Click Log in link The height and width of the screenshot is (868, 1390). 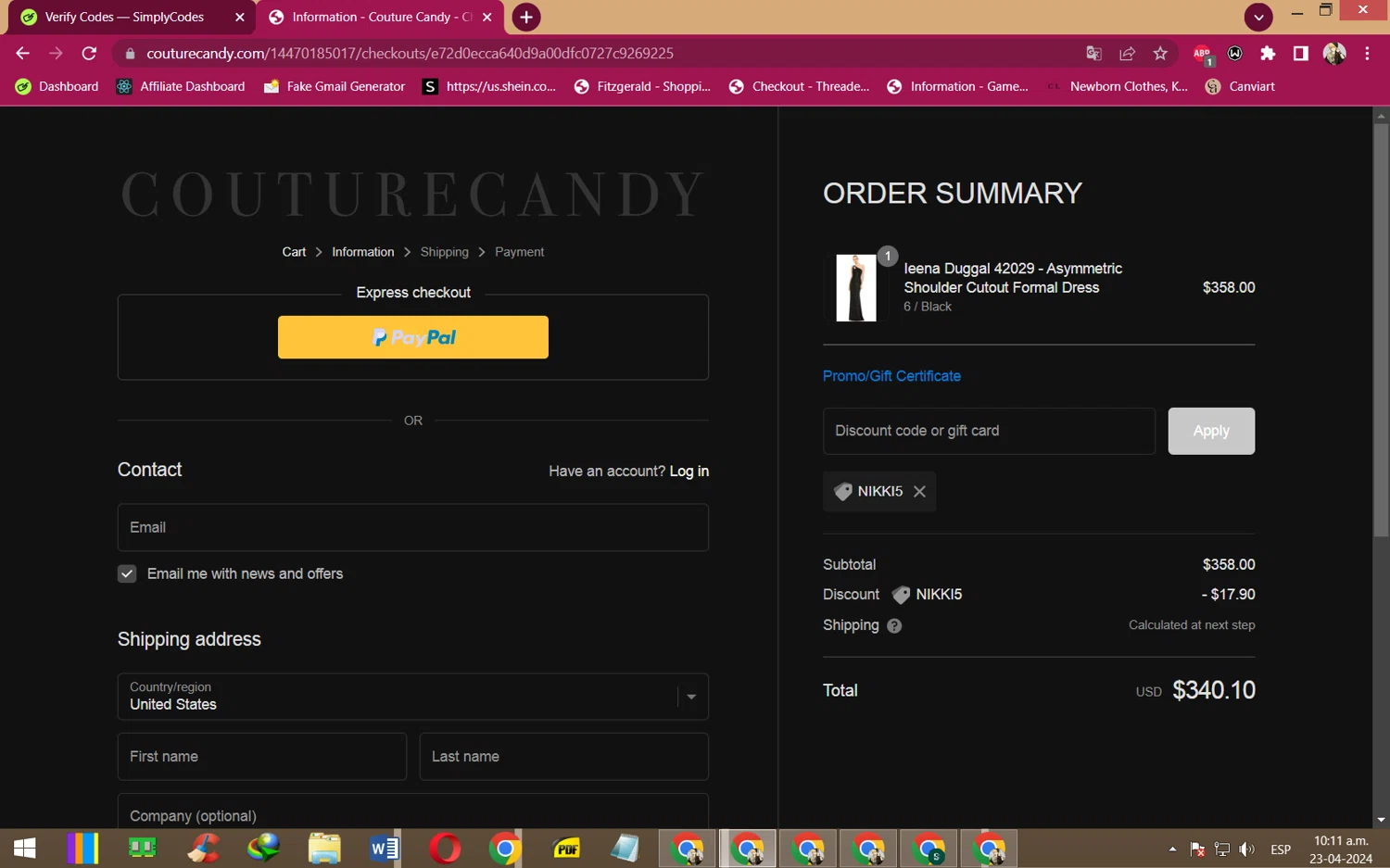click(689, 472)
